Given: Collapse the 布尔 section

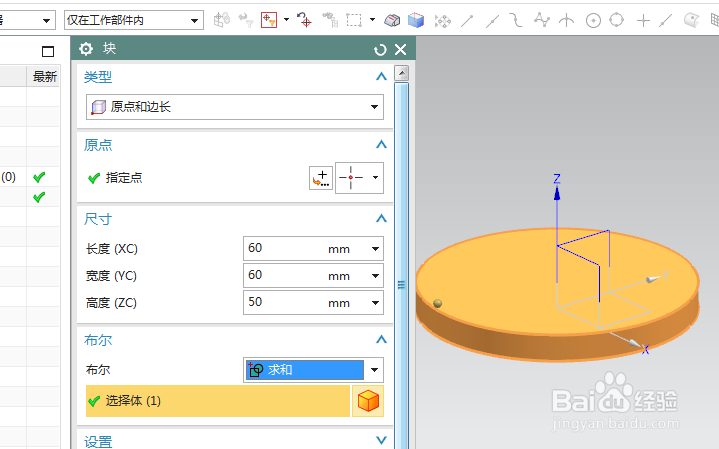Looking at the screenshot, I should [x=381, y=340].
